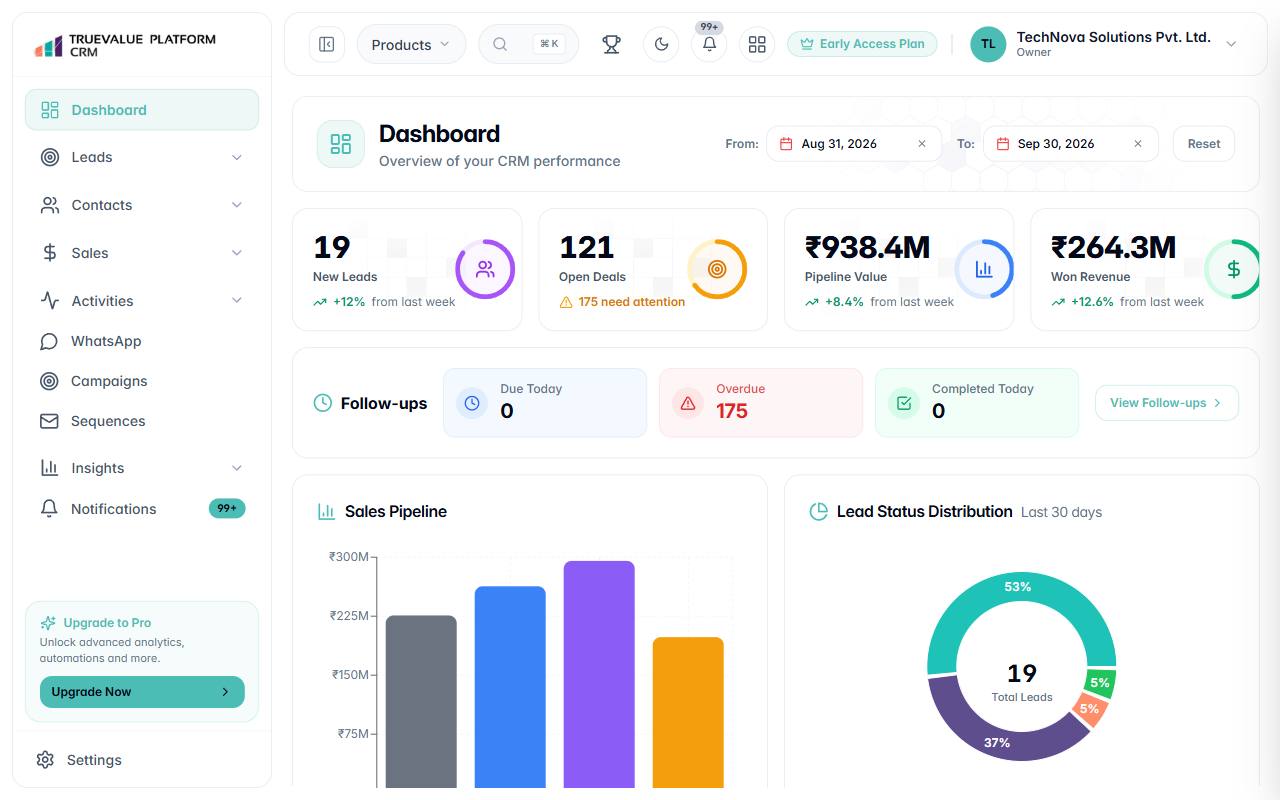Click the Pipeline Value bar chart icon

click(984, 269)
